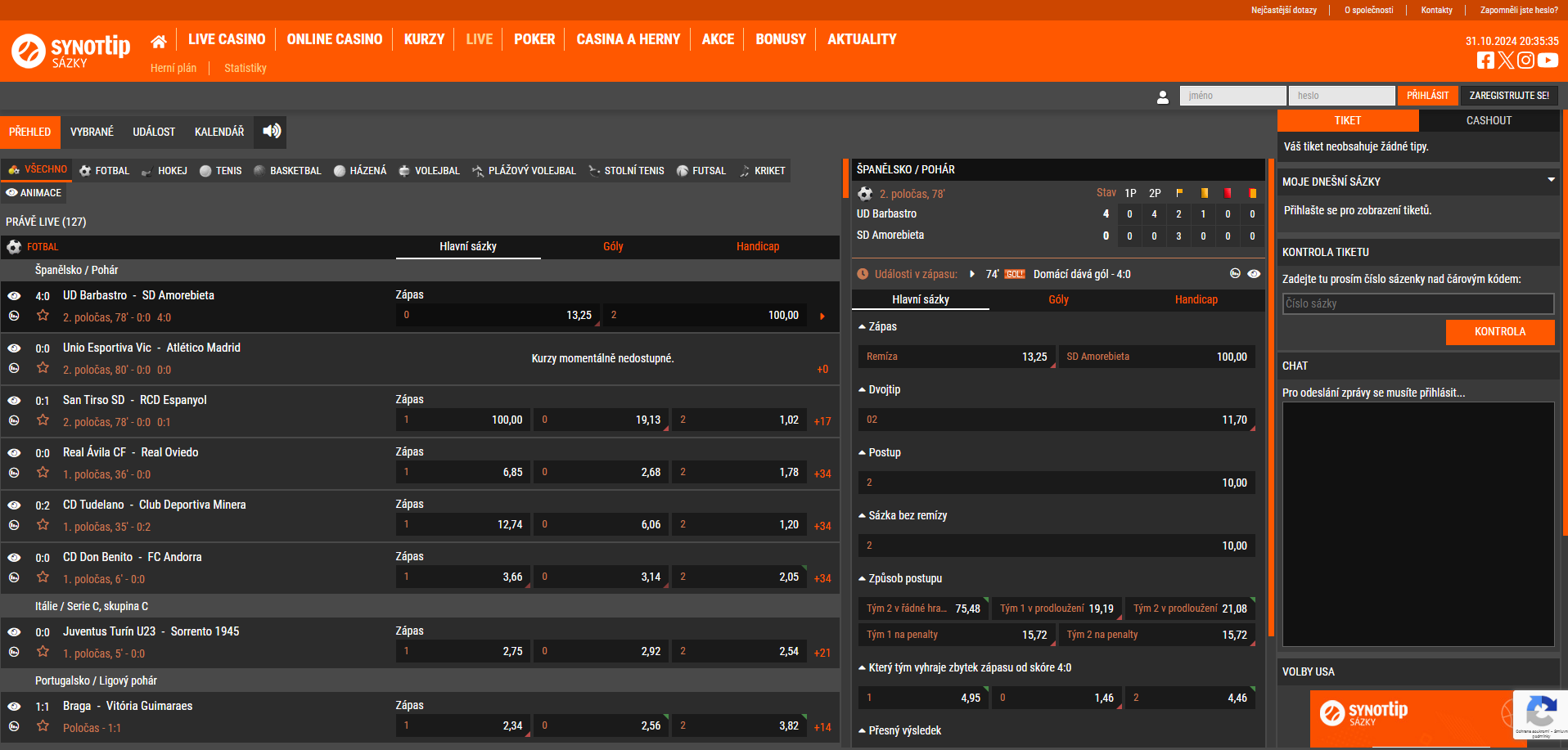Filter by Hokej sport
1568x750 pixels.
pyautogui.click(x=164, y=171)
